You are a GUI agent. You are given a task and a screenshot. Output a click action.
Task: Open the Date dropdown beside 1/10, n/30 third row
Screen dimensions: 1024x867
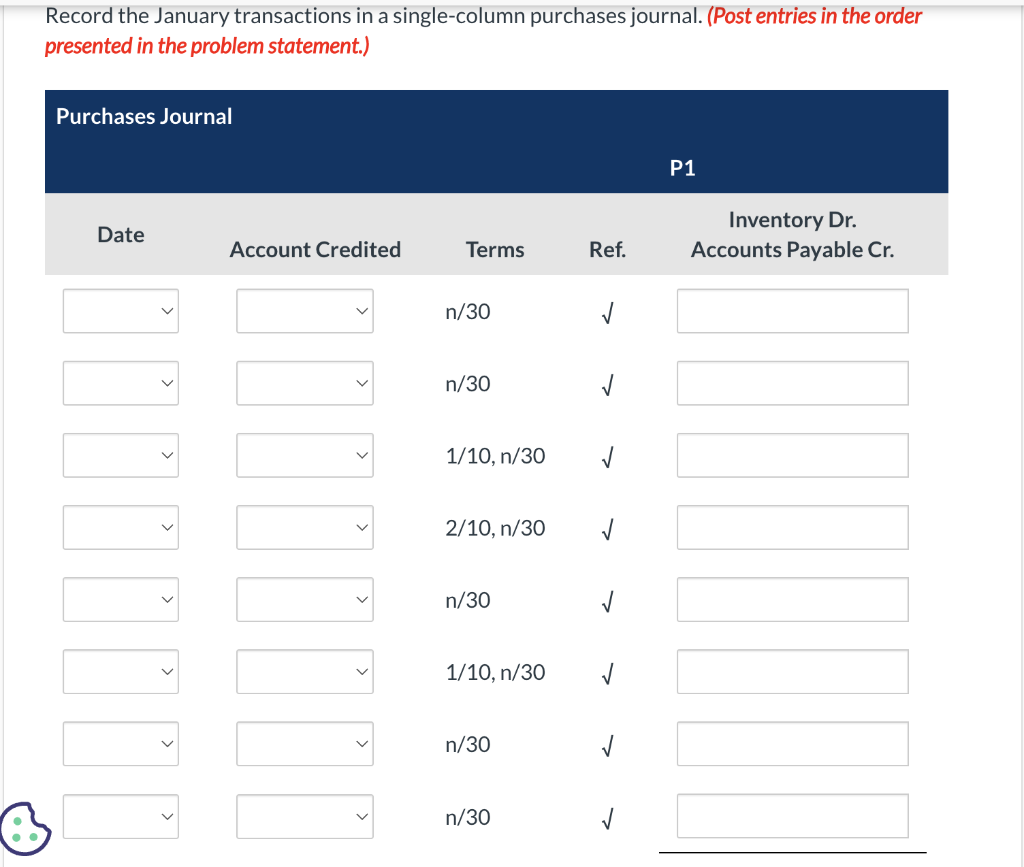point(120,455)
